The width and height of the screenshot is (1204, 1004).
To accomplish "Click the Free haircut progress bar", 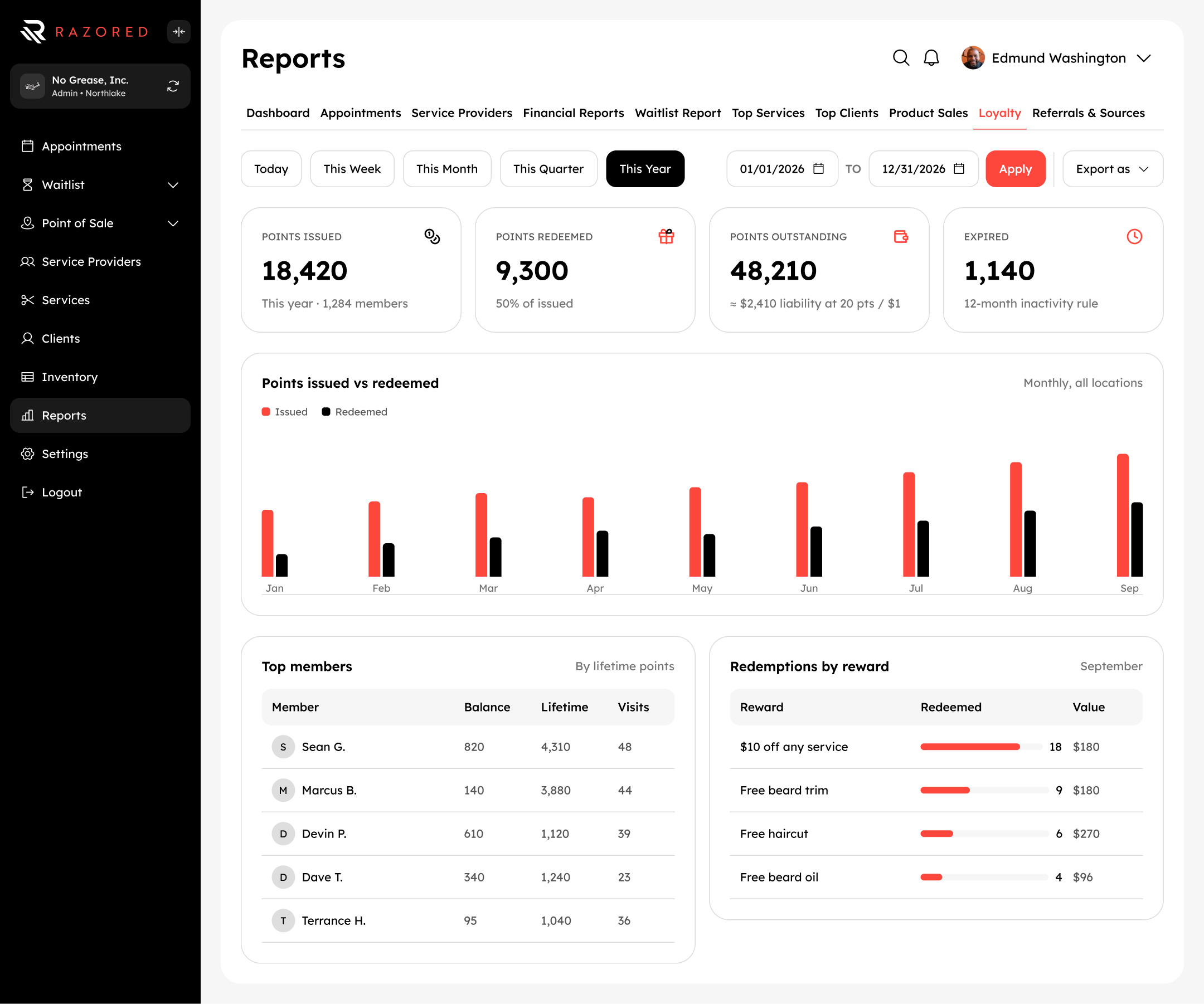I will click(984, 833).
